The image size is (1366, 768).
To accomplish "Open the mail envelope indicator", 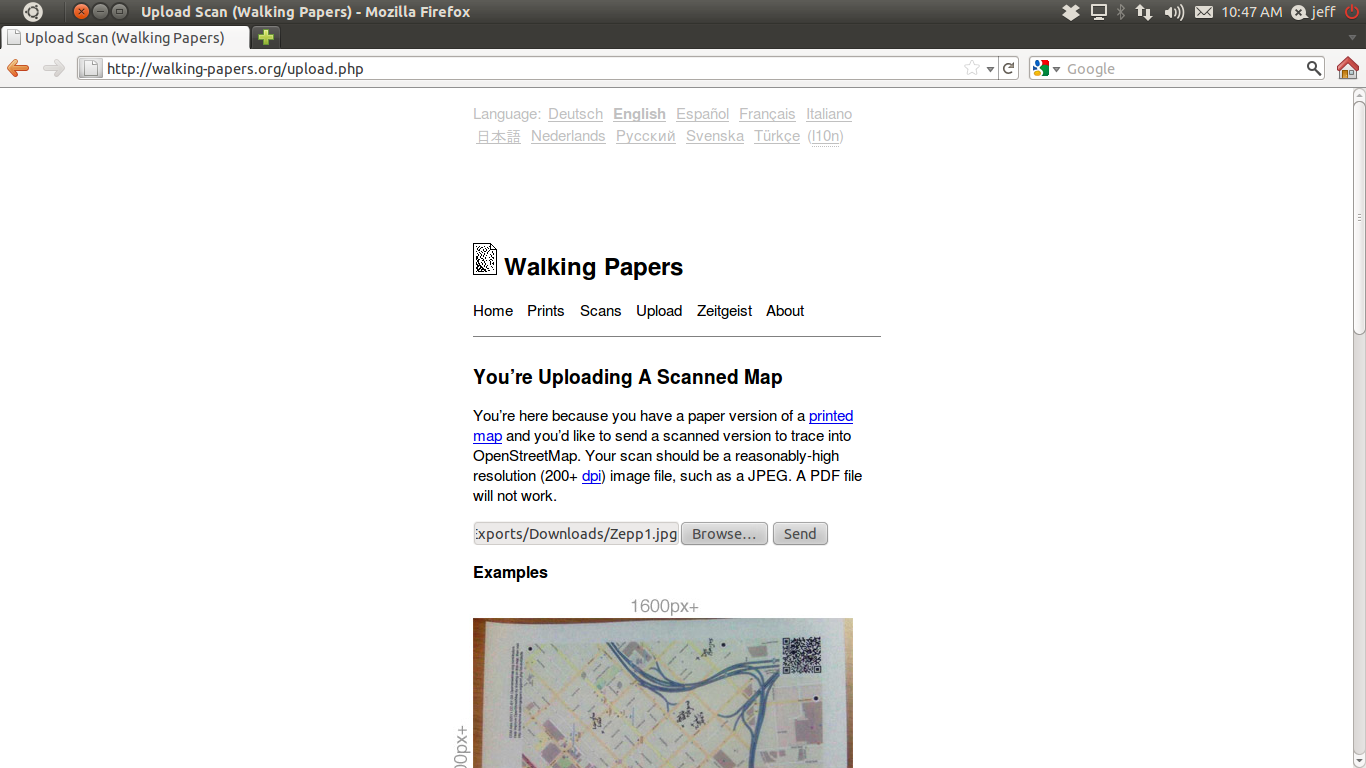I will coord(1204,12).
